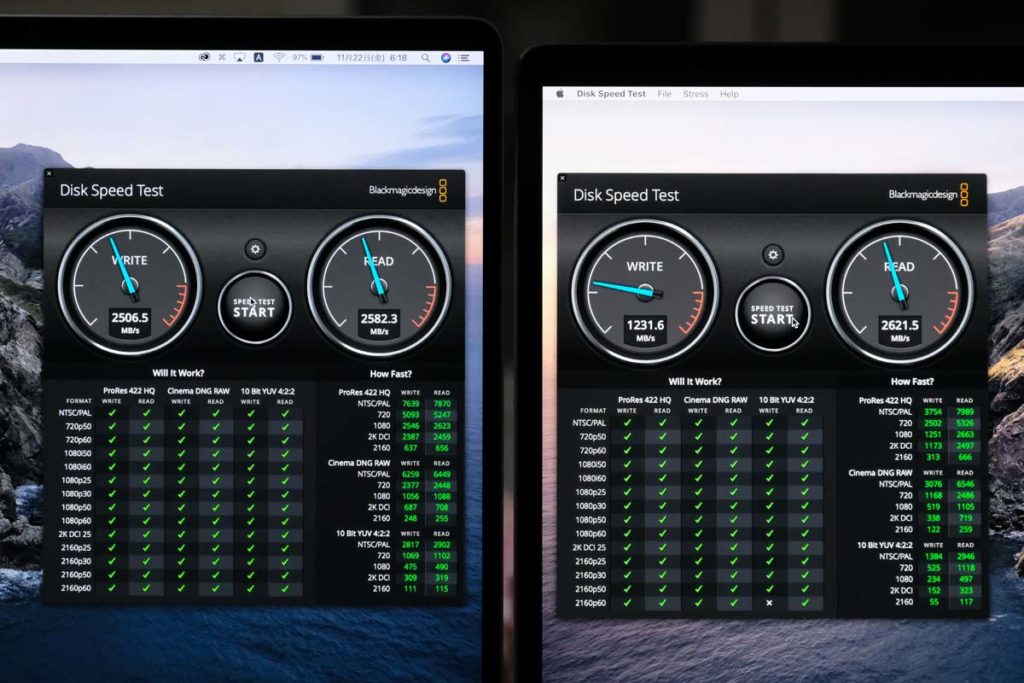Click value 3754 in right How Fast table
Viewport: 1024px width, 683px height.
(x=933, y=411)
